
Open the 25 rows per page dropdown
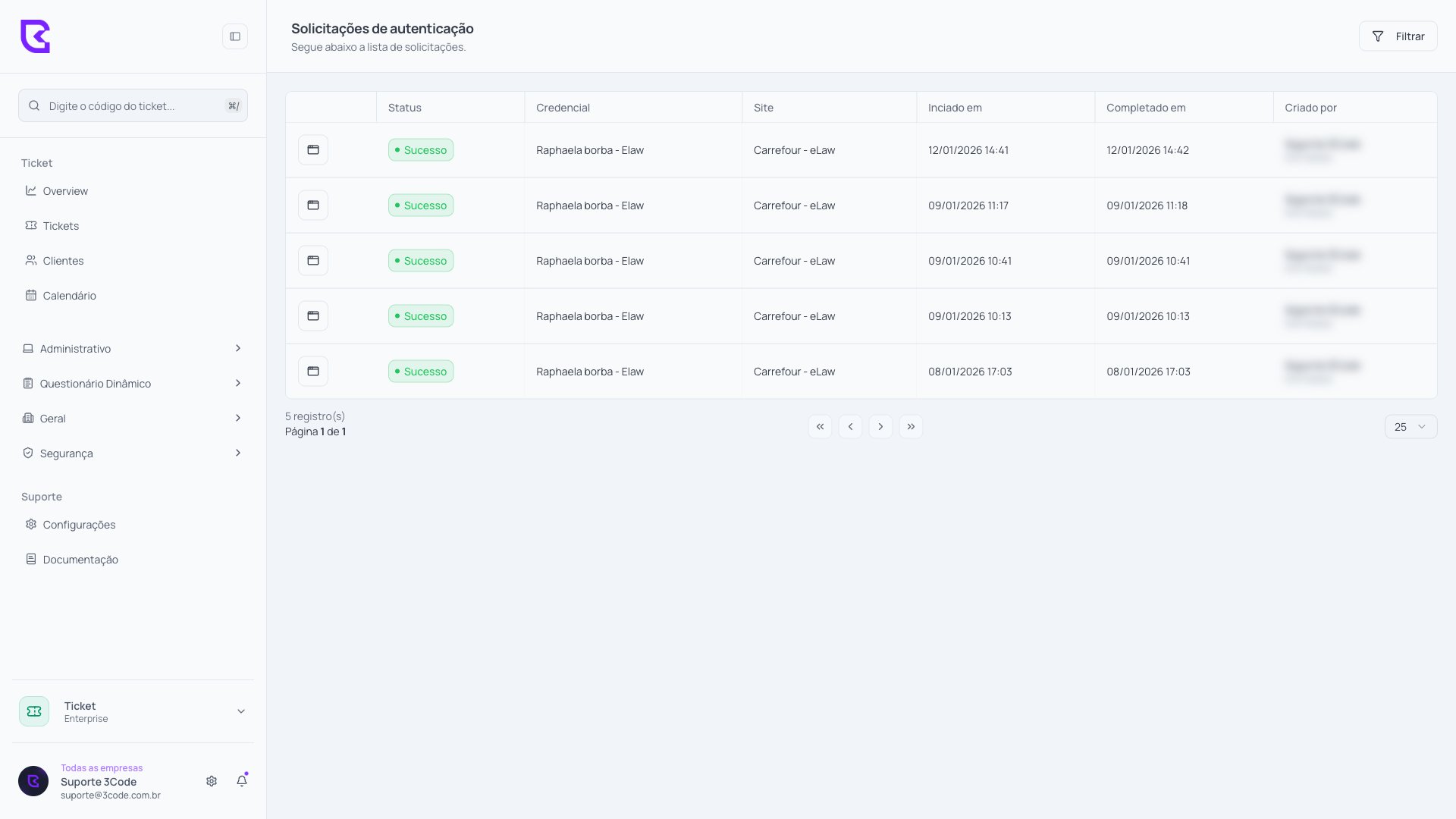[1410, 427]
